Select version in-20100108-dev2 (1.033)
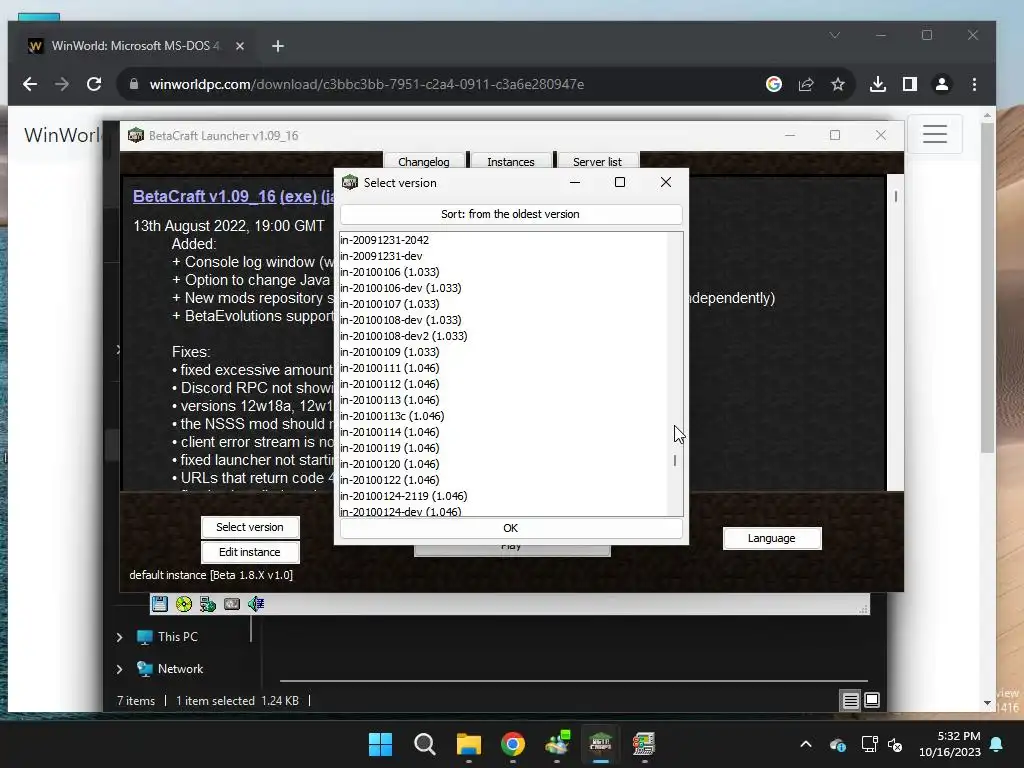The height and width of the screenshot is (768, 1024). point(503,336)
